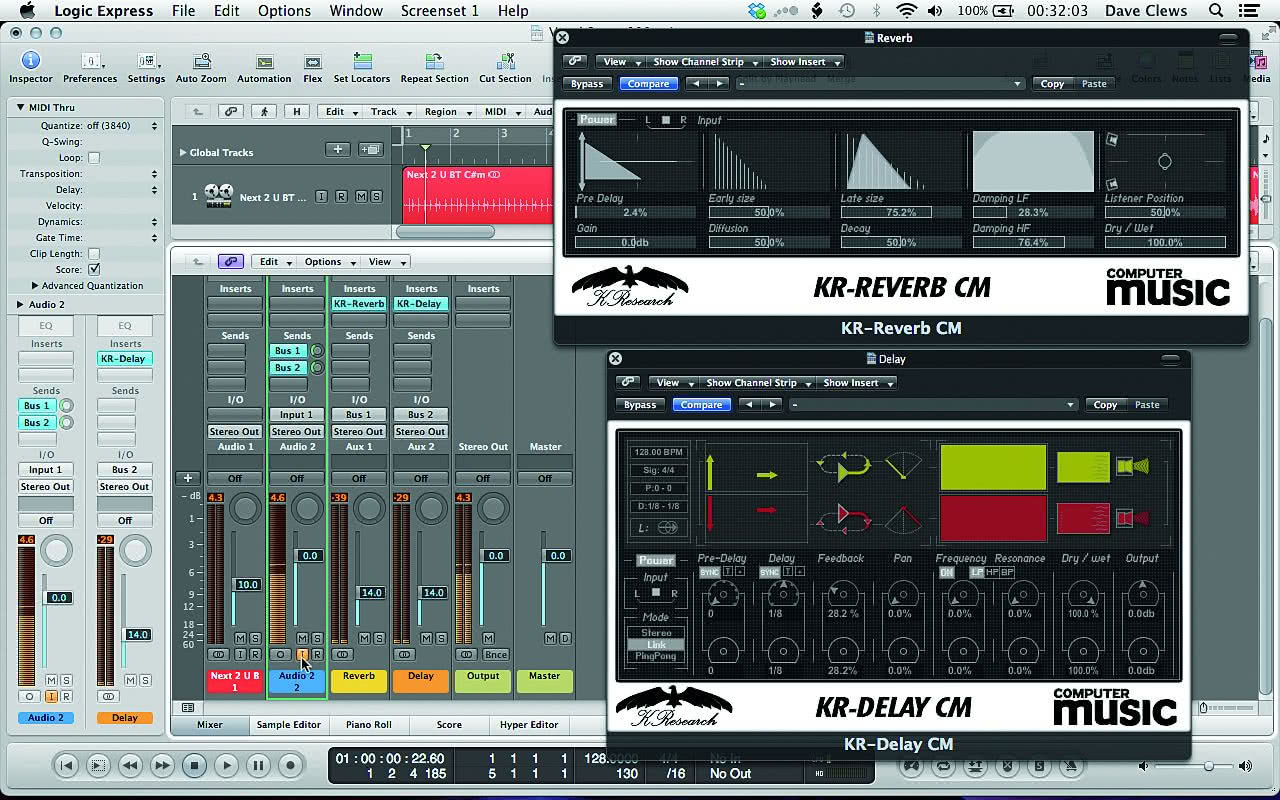Toggle the Power button in KR-Reverb
Image resolution: width=1280 pixels, height=800 pixels.
(x=597, y=120)
